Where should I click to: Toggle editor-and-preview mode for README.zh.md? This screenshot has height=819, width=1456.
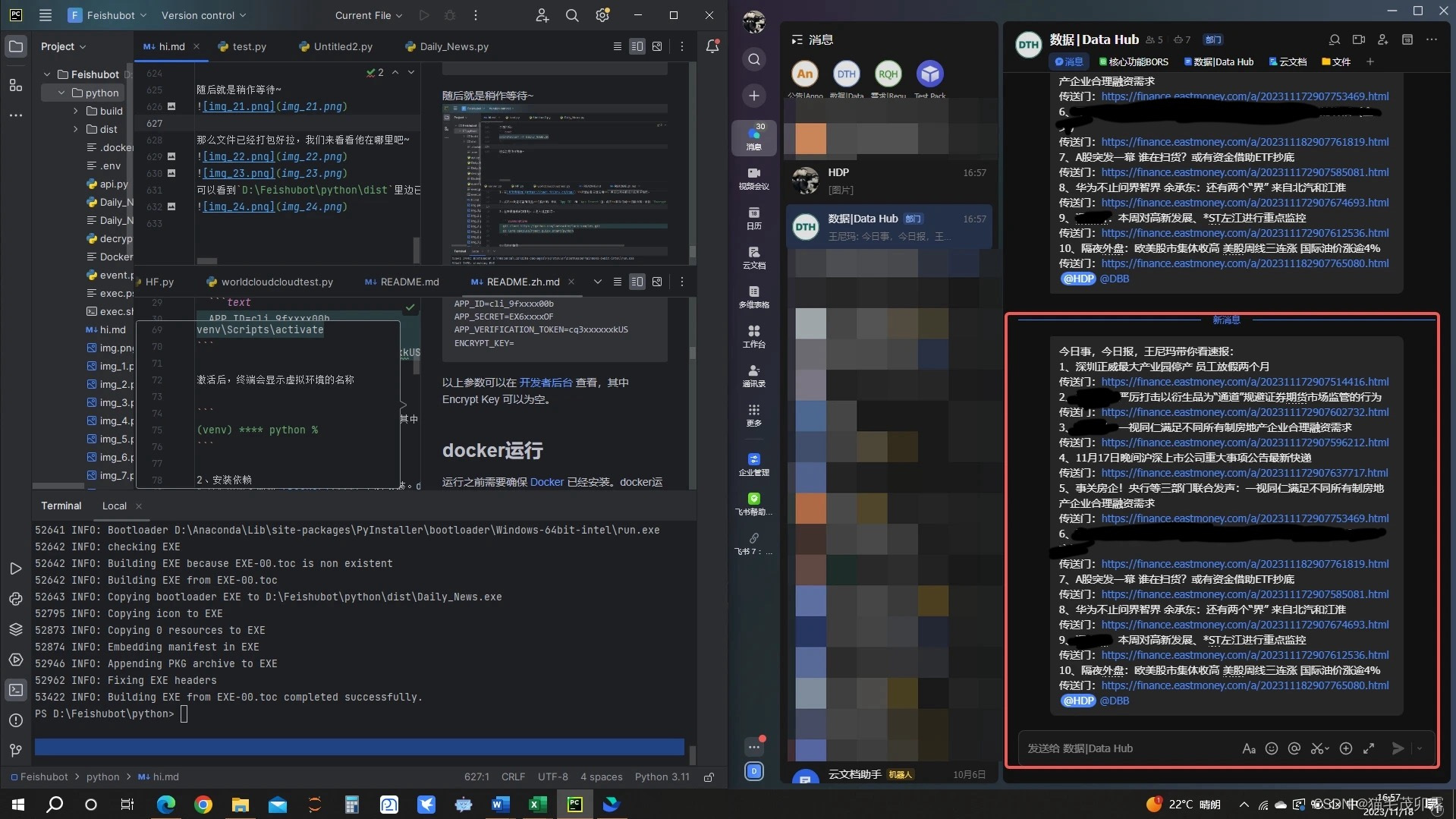pos(637,282)
